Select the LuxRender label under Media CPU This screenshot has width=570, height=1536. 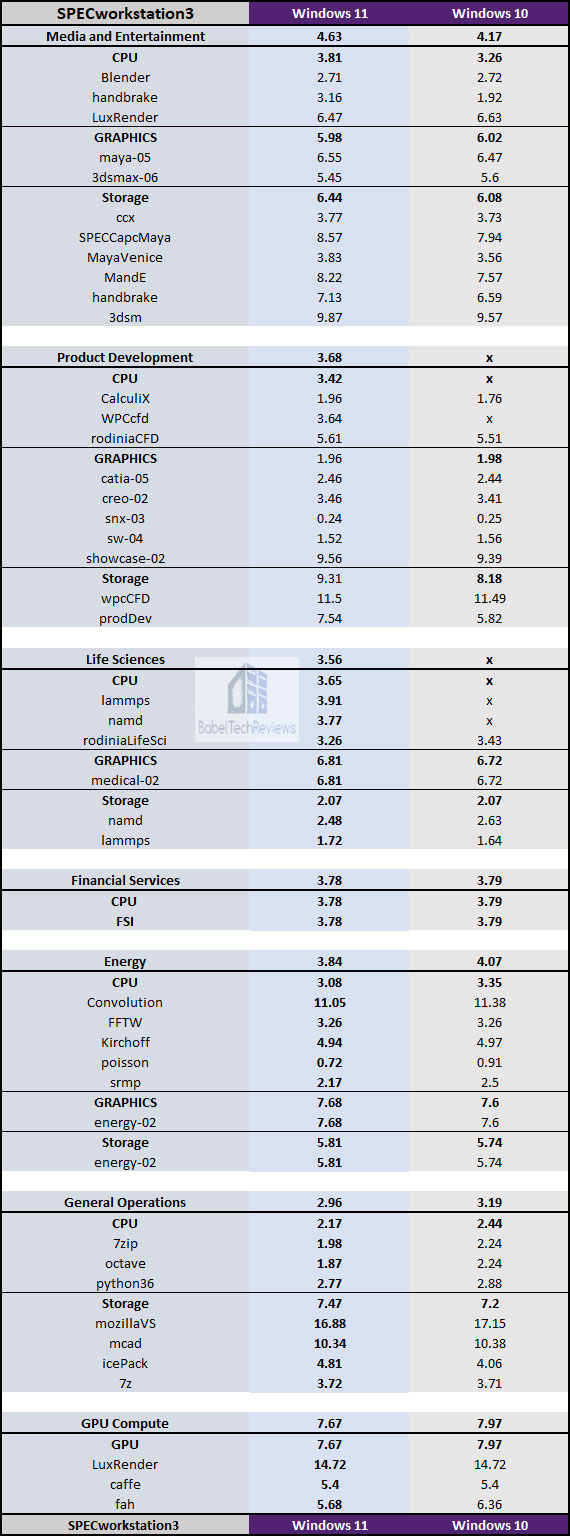click(125, 117)
